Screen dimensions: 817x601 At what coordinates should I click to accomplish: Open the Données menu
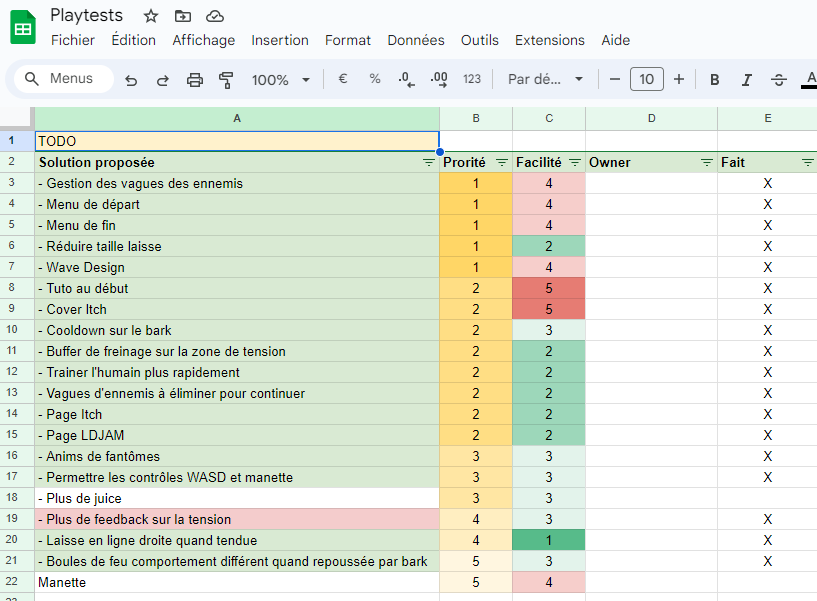pyautogui.click(x=416, y=40)
